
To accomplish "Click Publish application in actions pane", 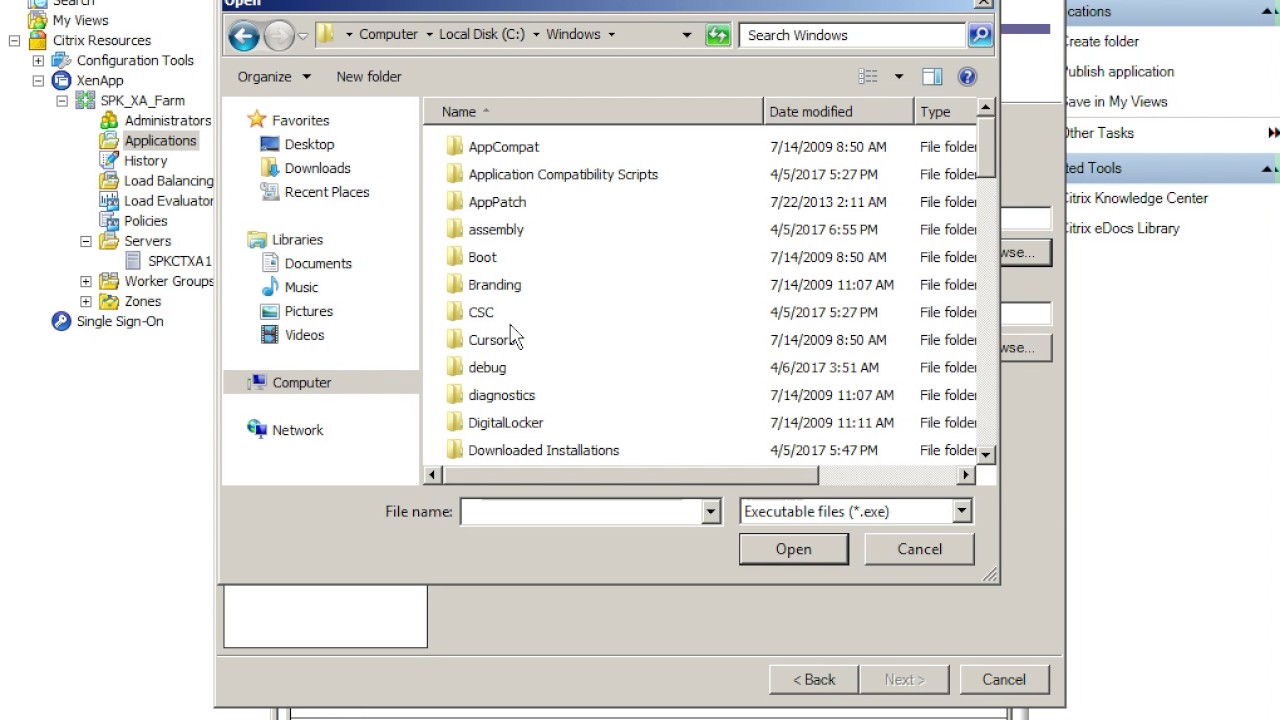I will [x=1117, y=71].
